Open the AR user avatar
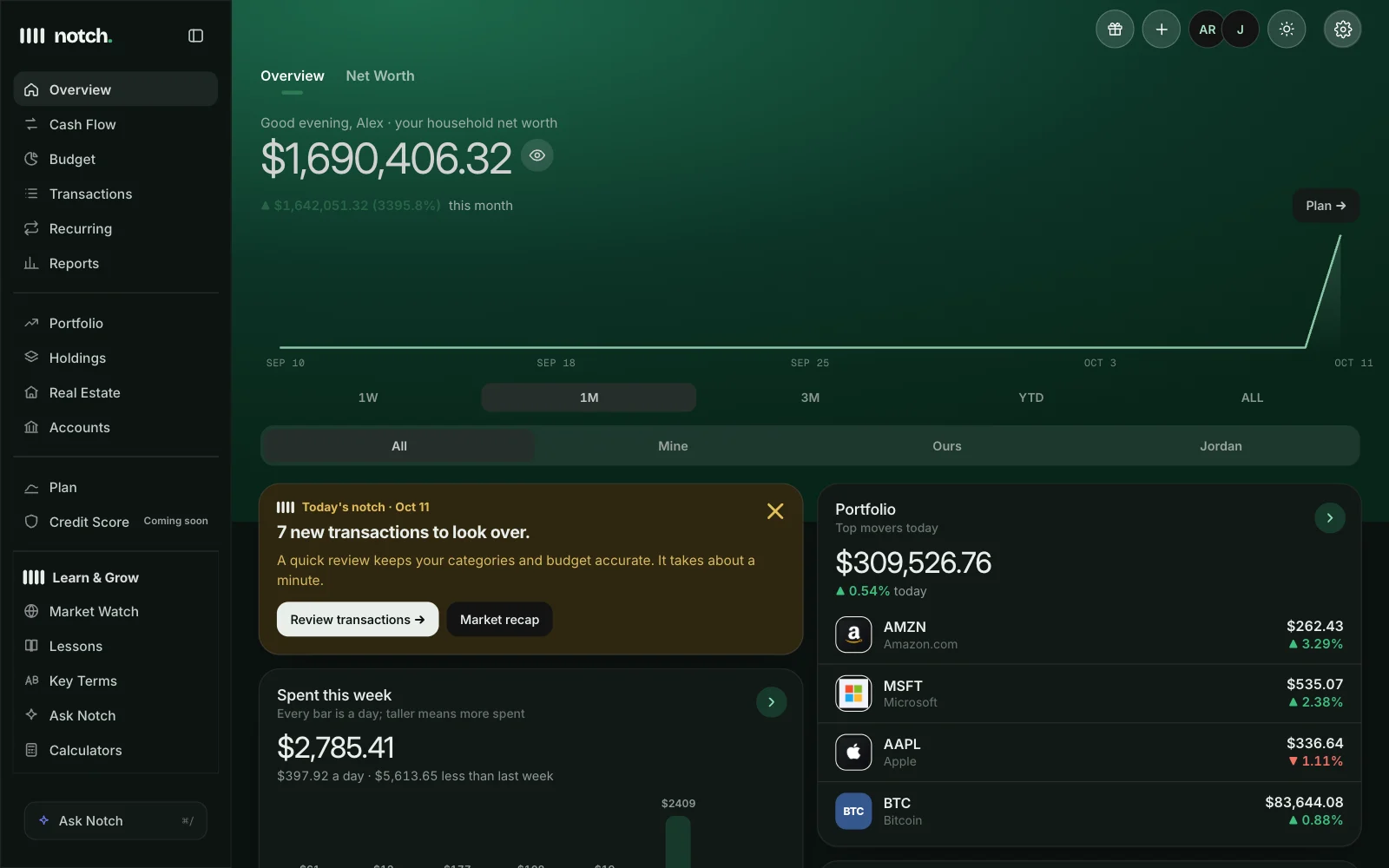Image resolution: width=1389 pixels, height=868 pixels. (1207, 30)
